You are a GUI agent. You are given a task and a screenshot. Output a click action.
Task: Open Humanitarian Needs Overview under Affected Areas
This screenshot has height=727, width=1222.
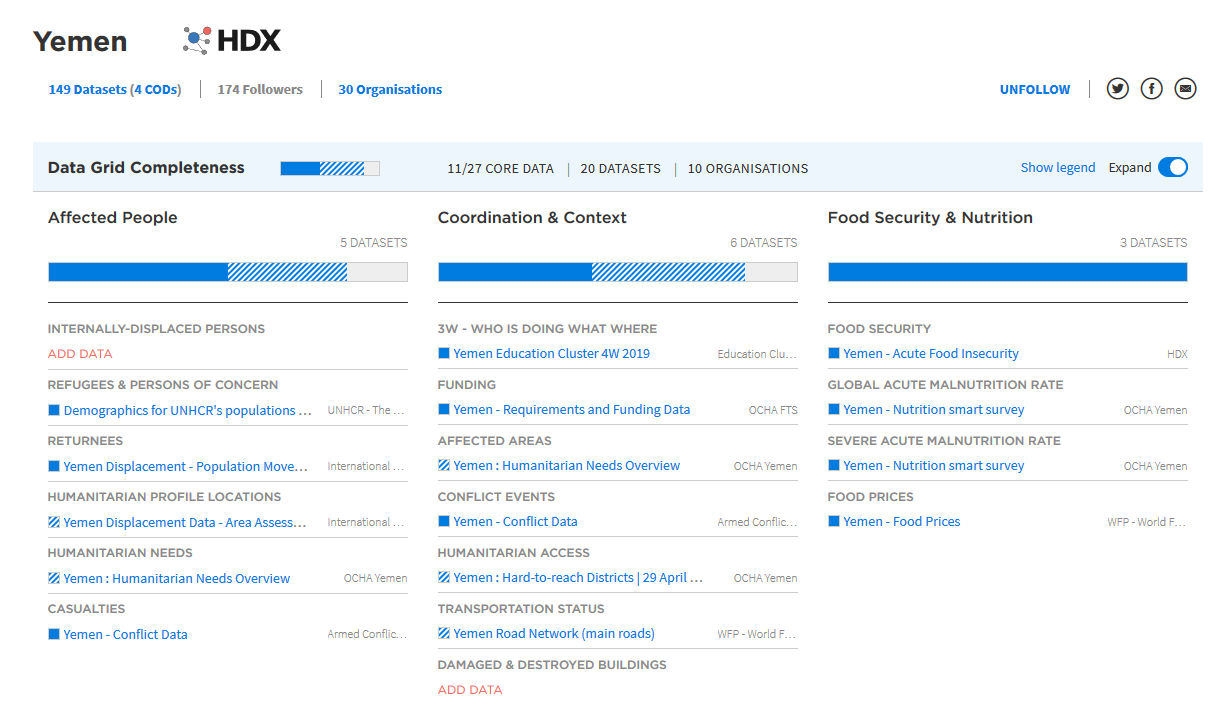(567, 465)
